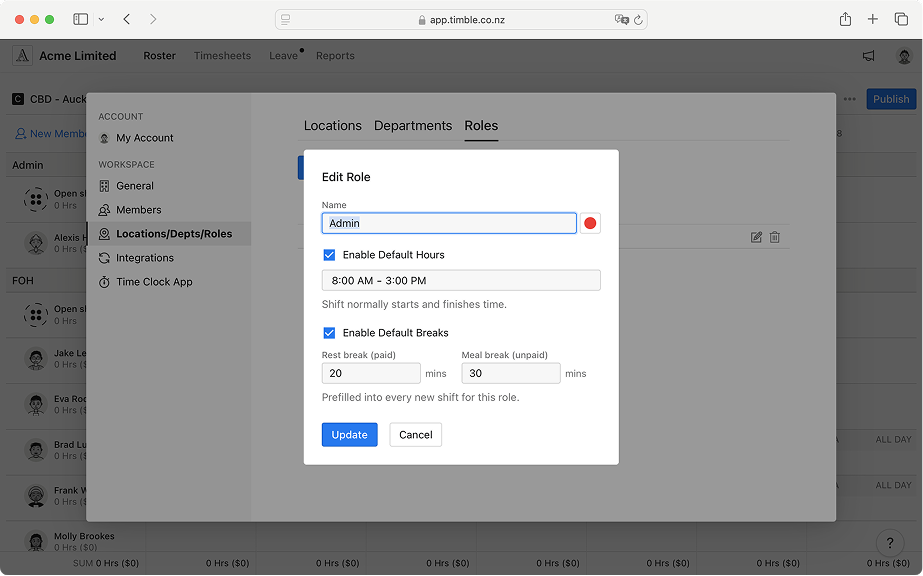Click the app.timble.co.nz address bar
The image size is (923, 576).
[461, 19]
